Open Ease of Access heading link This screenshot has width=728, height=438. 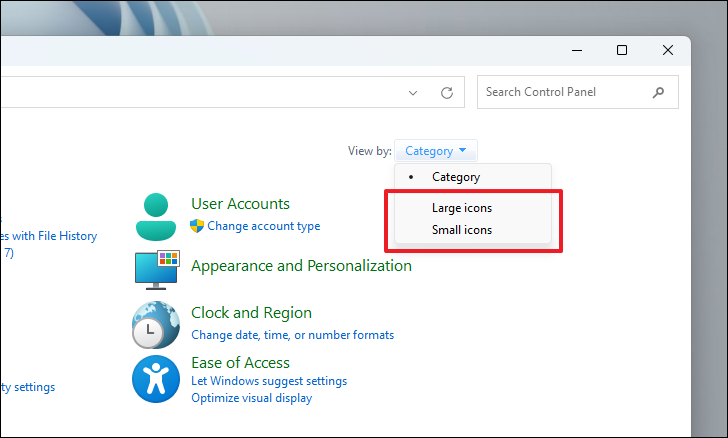point(240,363)
